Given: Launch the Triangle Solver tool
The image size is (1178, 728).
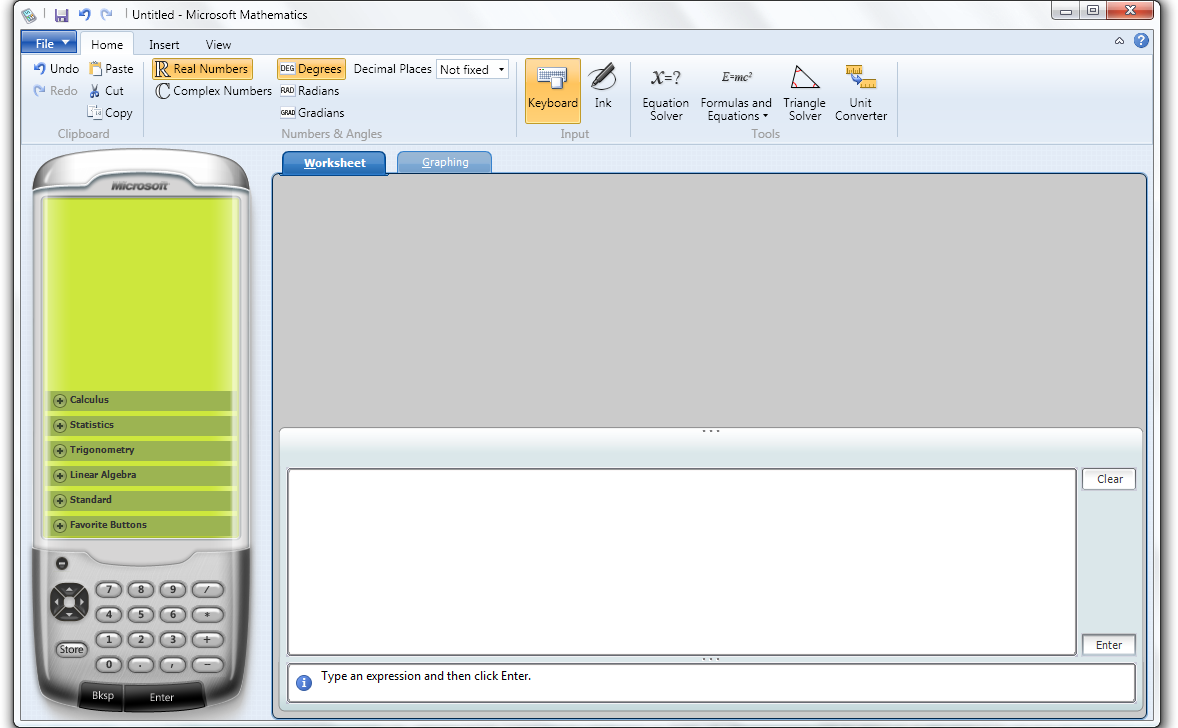Looking at the screenshot, I should [805, 92].
